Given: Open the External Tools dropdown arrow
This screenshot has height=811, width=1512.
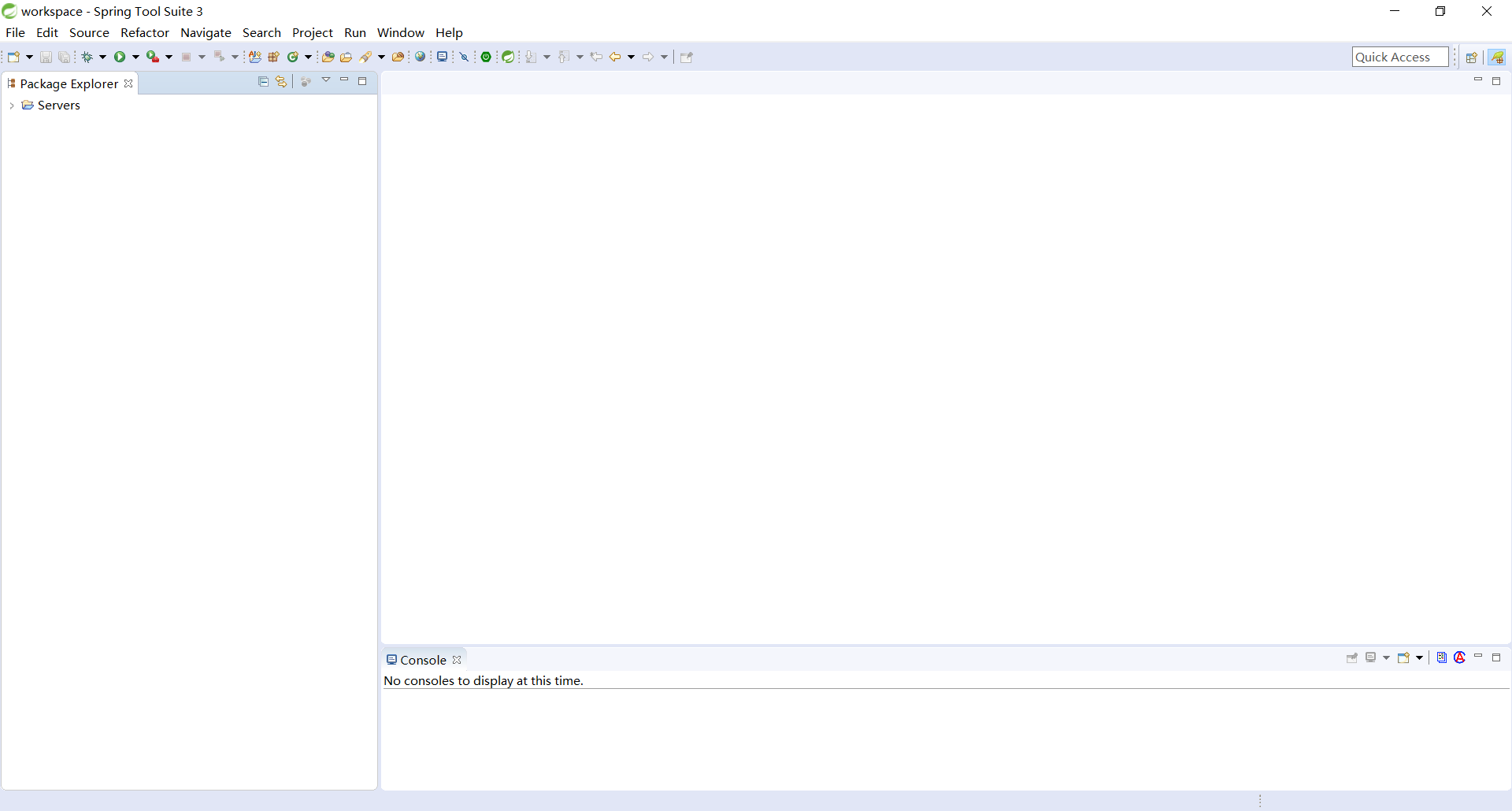Looking at the screenshot, I should click(x=169, y=57).
